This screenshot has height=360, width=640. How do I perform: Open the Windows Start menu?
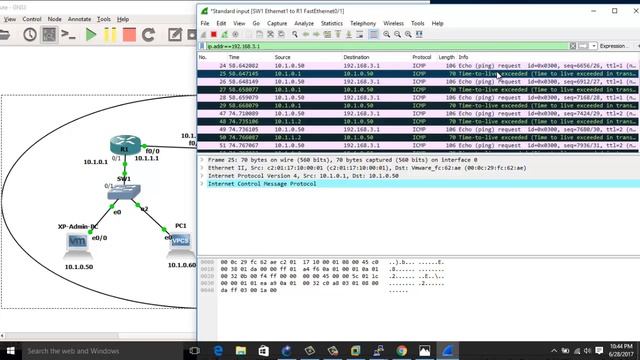[11, 351]
